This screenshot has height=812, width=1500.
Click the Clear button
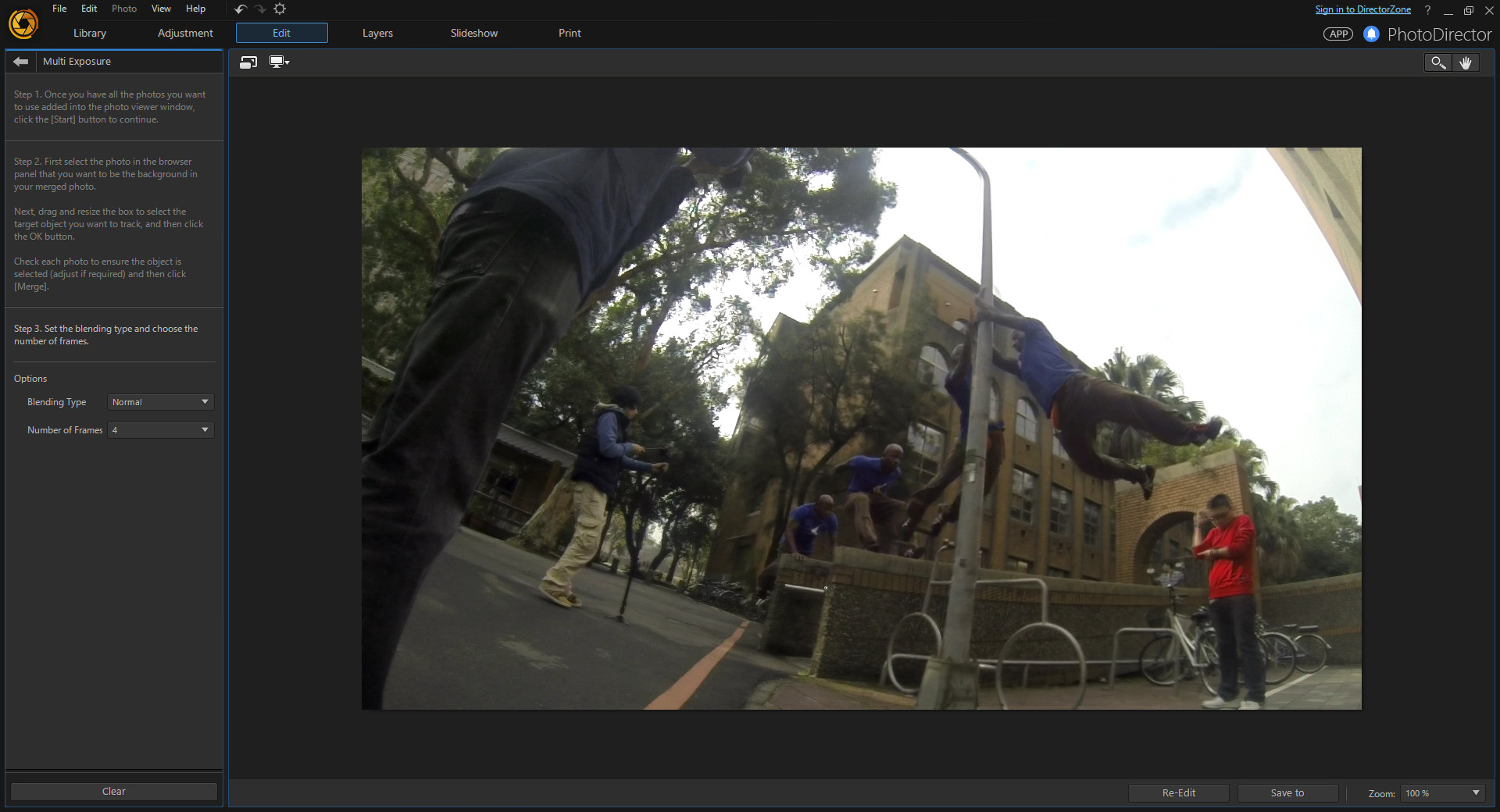click(113, 791)
